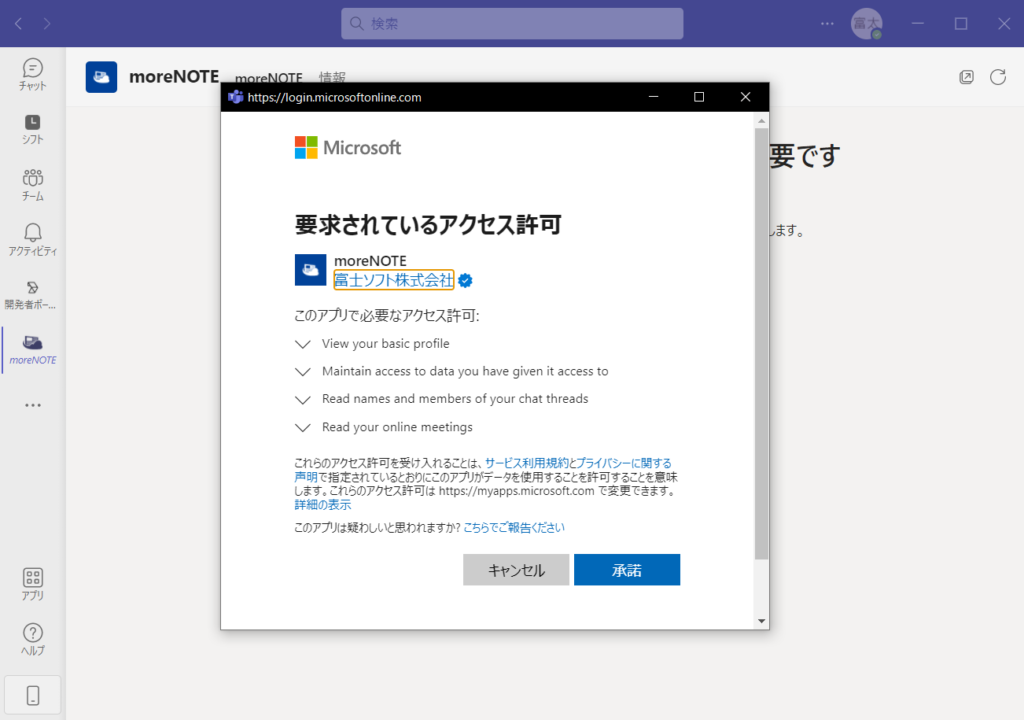1024x720 pixels.
Task: Open settings and more ellipsis in the title bar
Action: point(827,24)
